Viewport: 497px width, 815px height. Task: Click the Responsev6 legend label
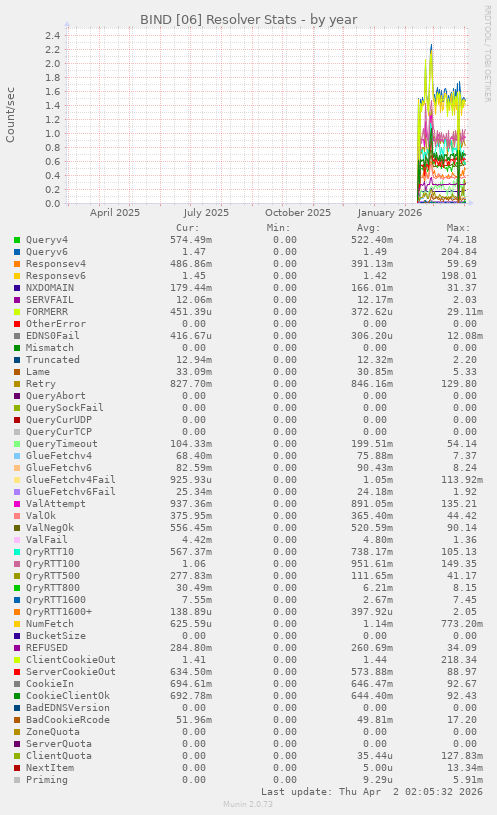click(56, 276)
